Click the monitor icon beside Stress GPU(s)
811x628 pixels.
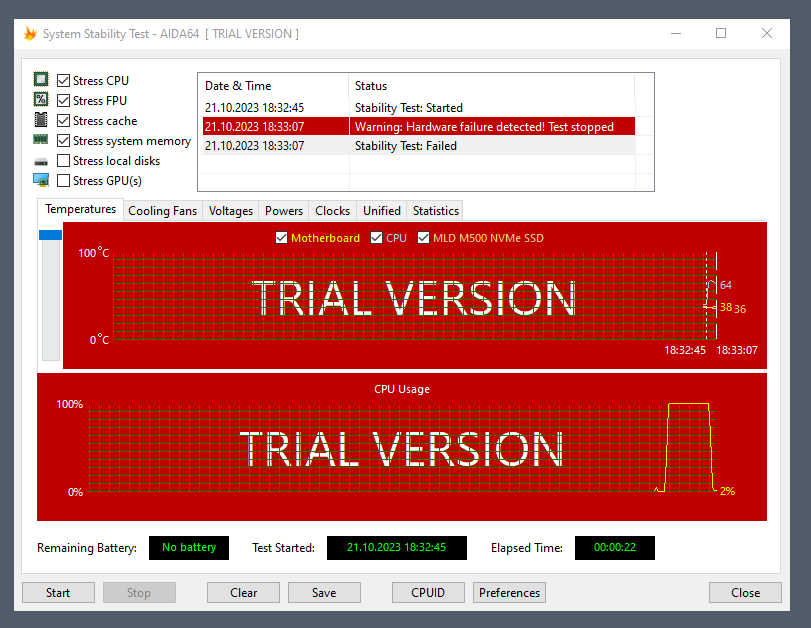(41, 180)
